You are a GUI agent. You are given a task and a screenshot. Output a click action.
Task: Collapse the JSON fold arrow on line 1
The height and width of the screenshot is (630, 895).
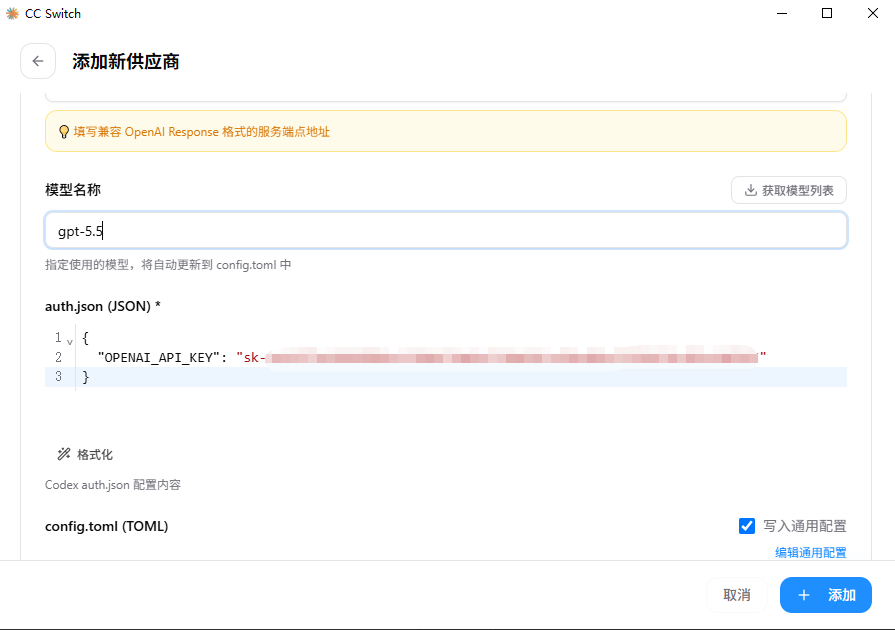[70, 341]
